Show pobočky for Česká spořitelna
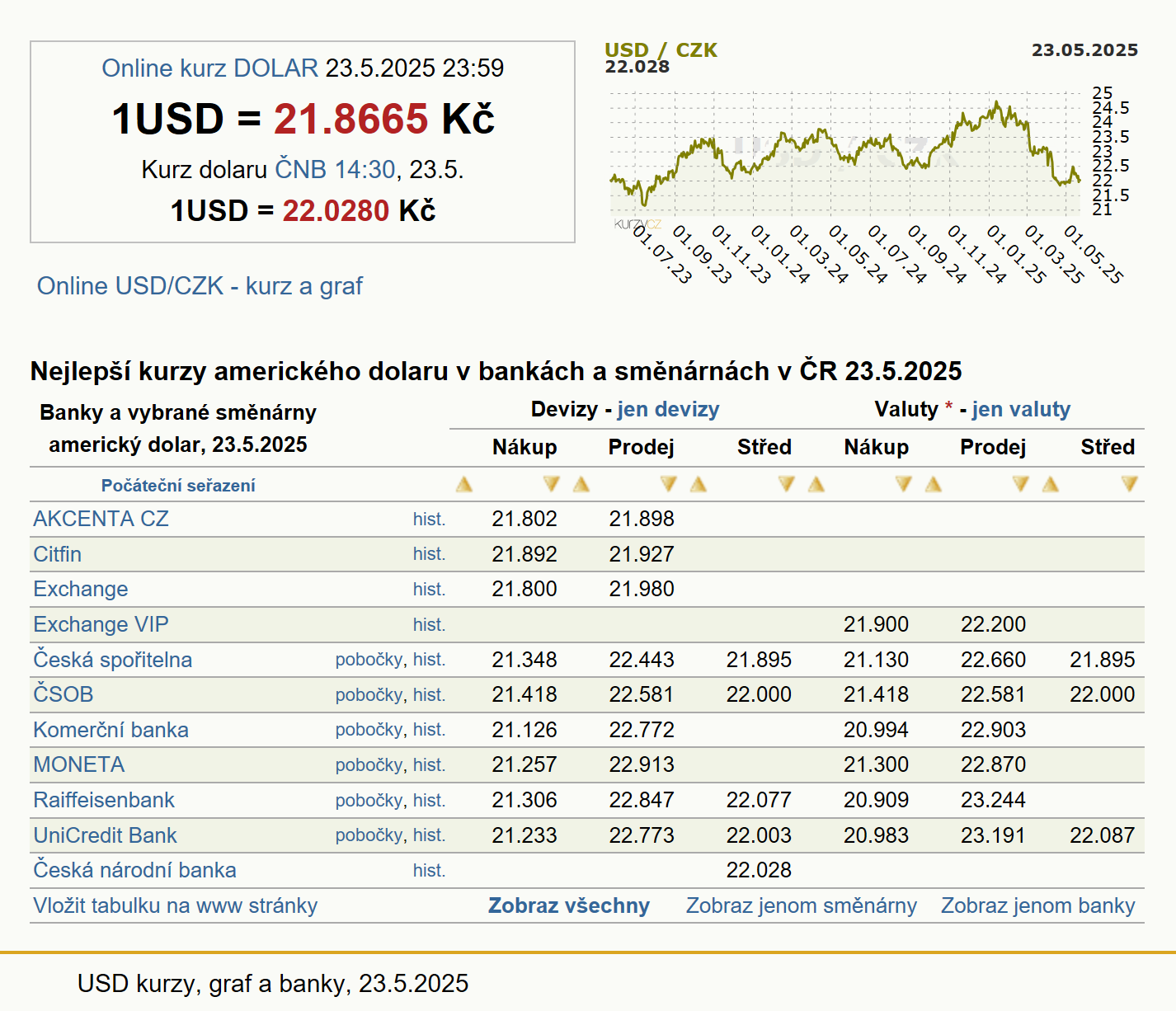Viewport: 1176px width, 1011px height. pyautogui.click(x=369, y=660)
